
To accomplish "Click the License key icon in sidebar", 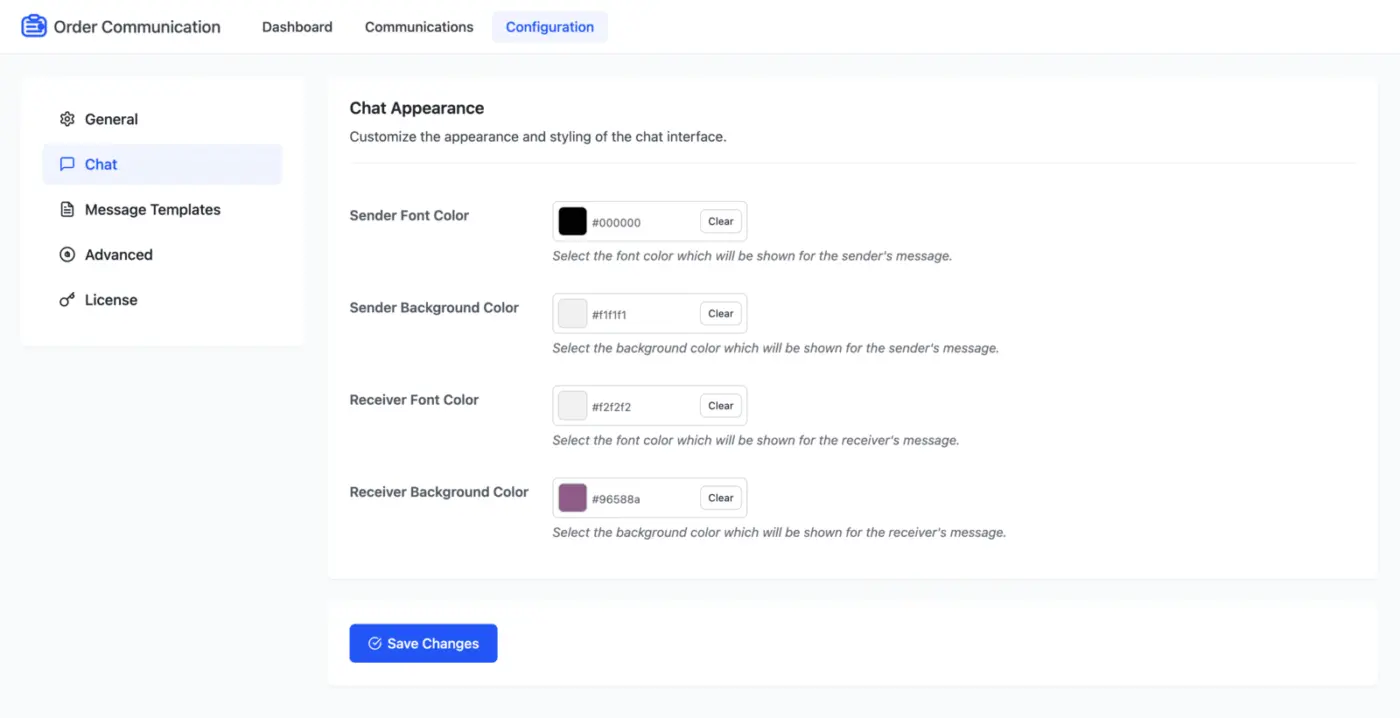I will (x=66, y=299).
